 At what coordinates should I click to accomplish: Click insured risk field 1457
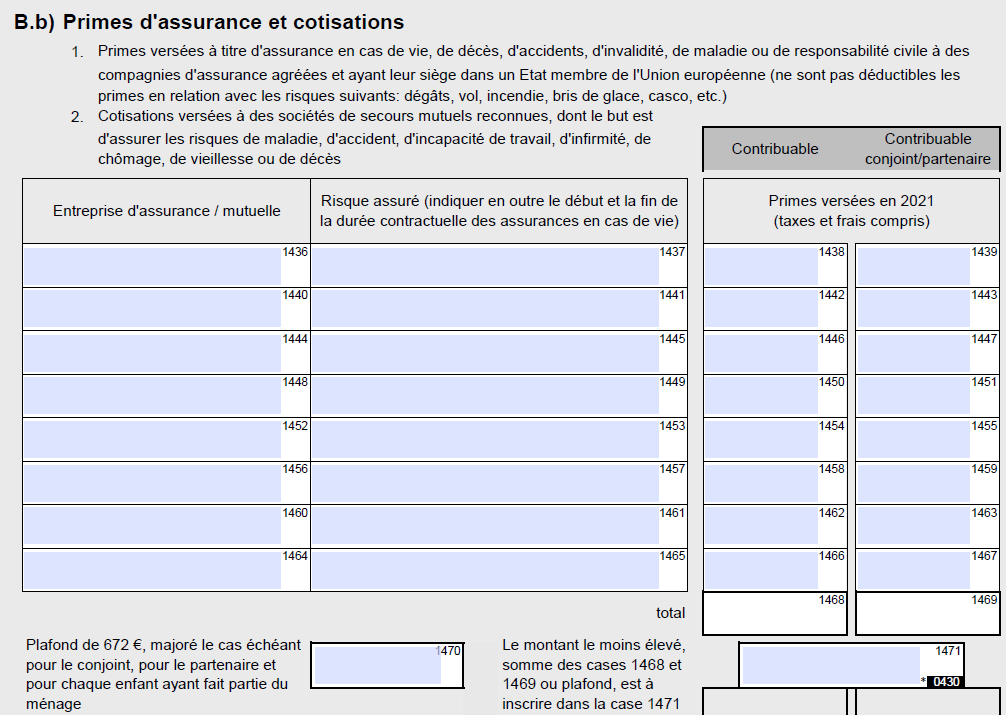(485, 483)
